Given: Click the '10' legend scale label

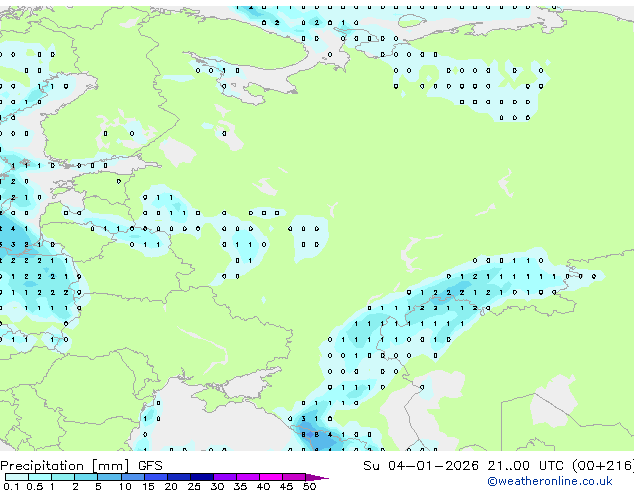Looking at the screenshot, I should coord(125,486).
